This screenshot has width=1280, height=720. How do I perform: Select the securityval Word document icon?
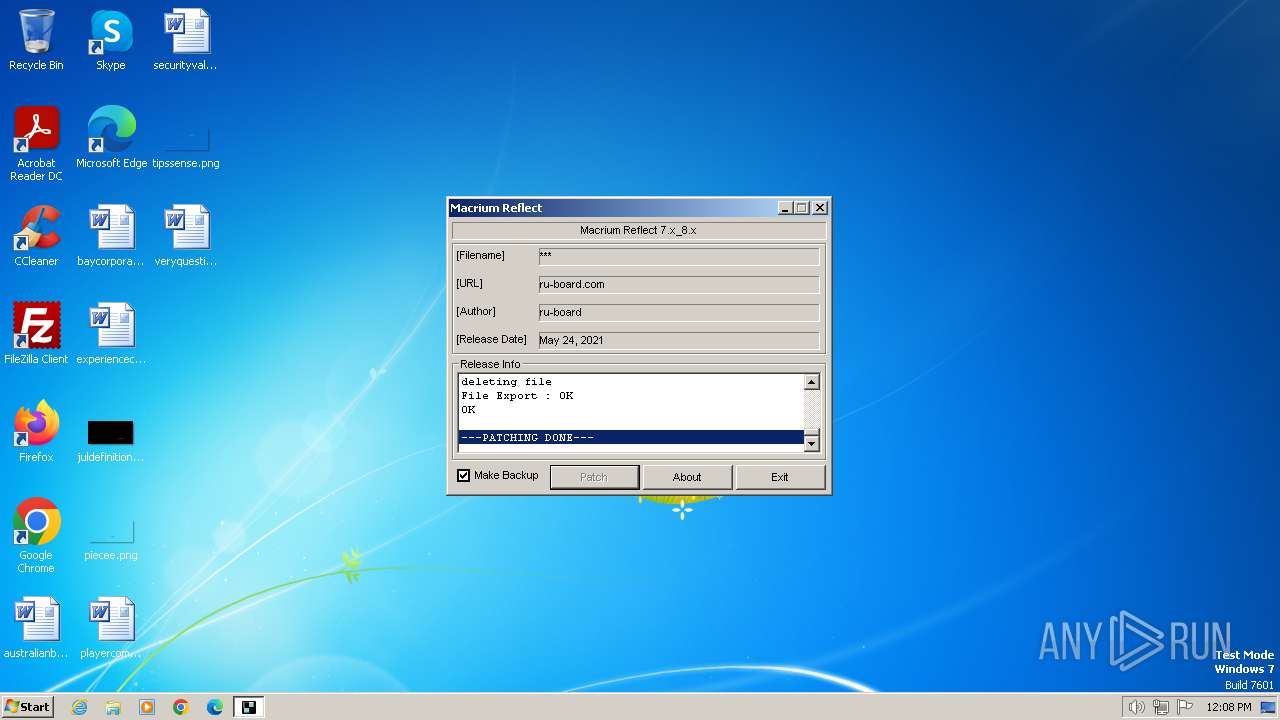[x=185, y=40]
